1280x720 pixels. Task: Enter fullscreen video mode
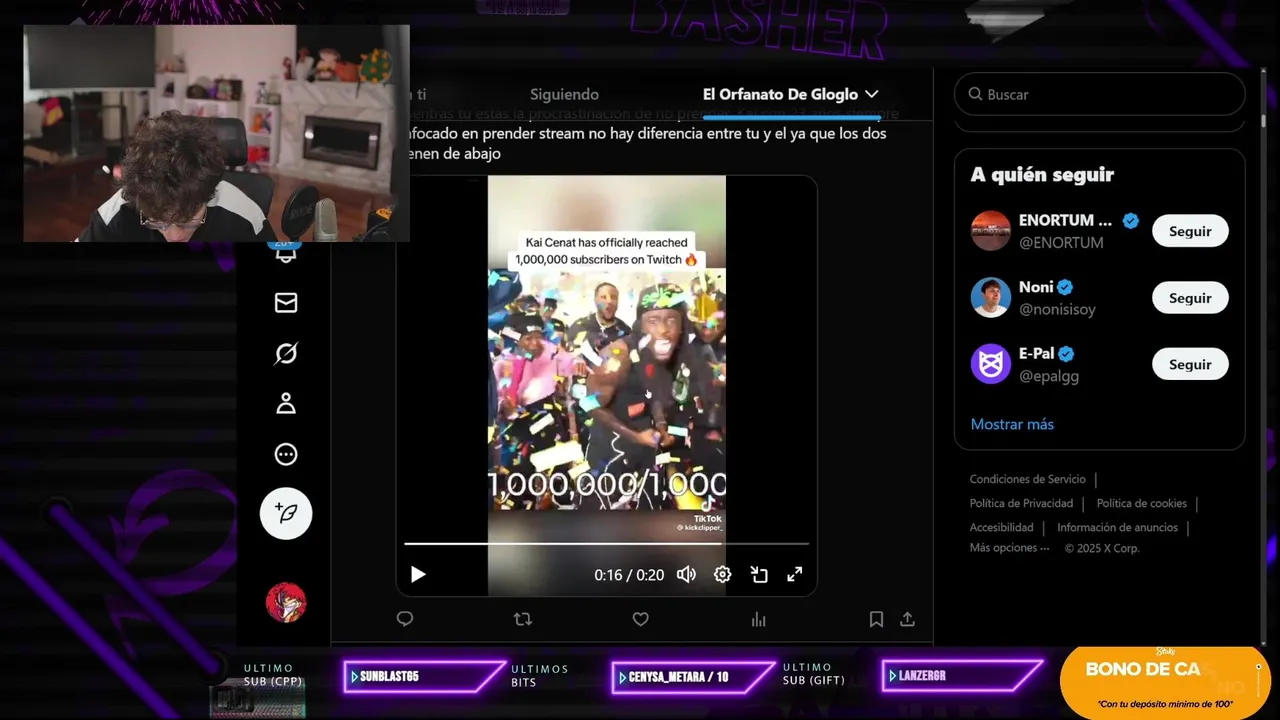(x=795, y=574)
